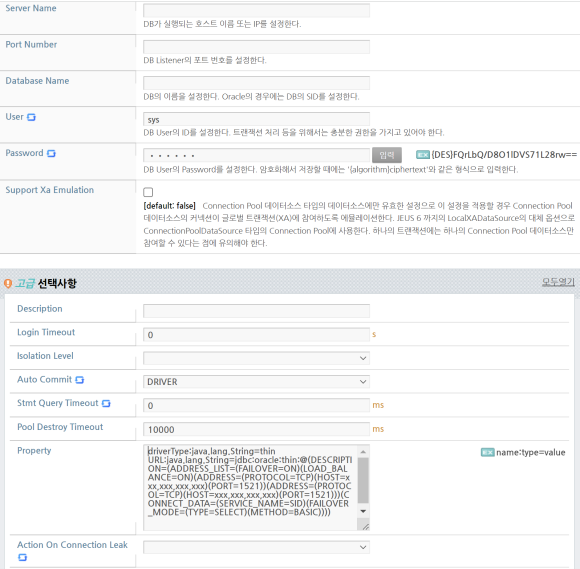Click the dynamic-config icon next to User
Screen dimensions: 580x569
tap(31, 117)
